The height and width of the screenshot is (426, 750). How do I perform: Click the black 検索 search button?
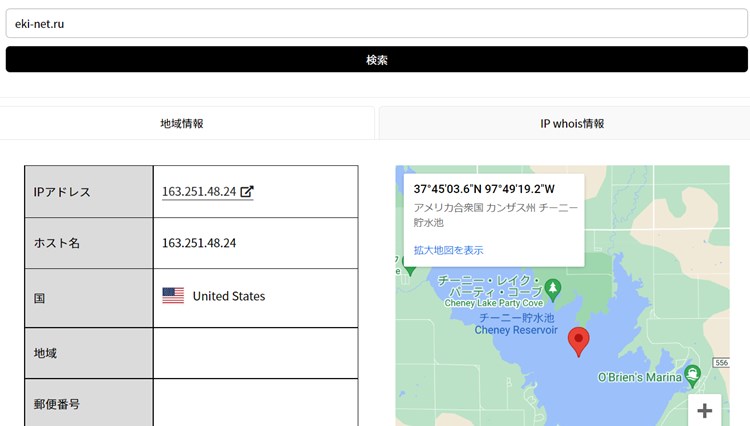(x=376, y=59)
